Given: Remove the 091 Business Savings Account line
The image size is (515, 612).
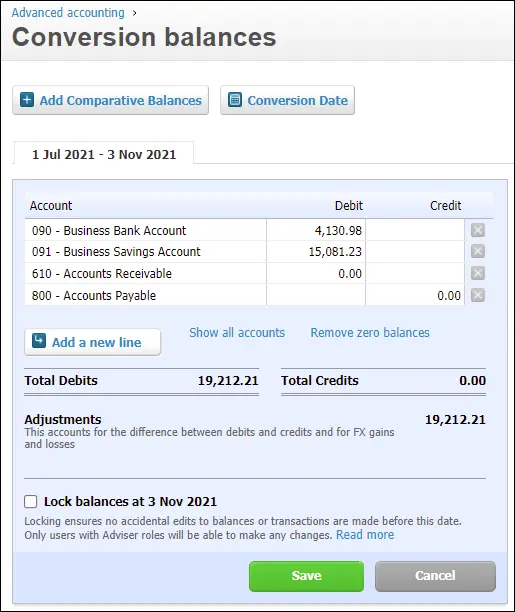Looking at the screenshot, I should point(478,251).
